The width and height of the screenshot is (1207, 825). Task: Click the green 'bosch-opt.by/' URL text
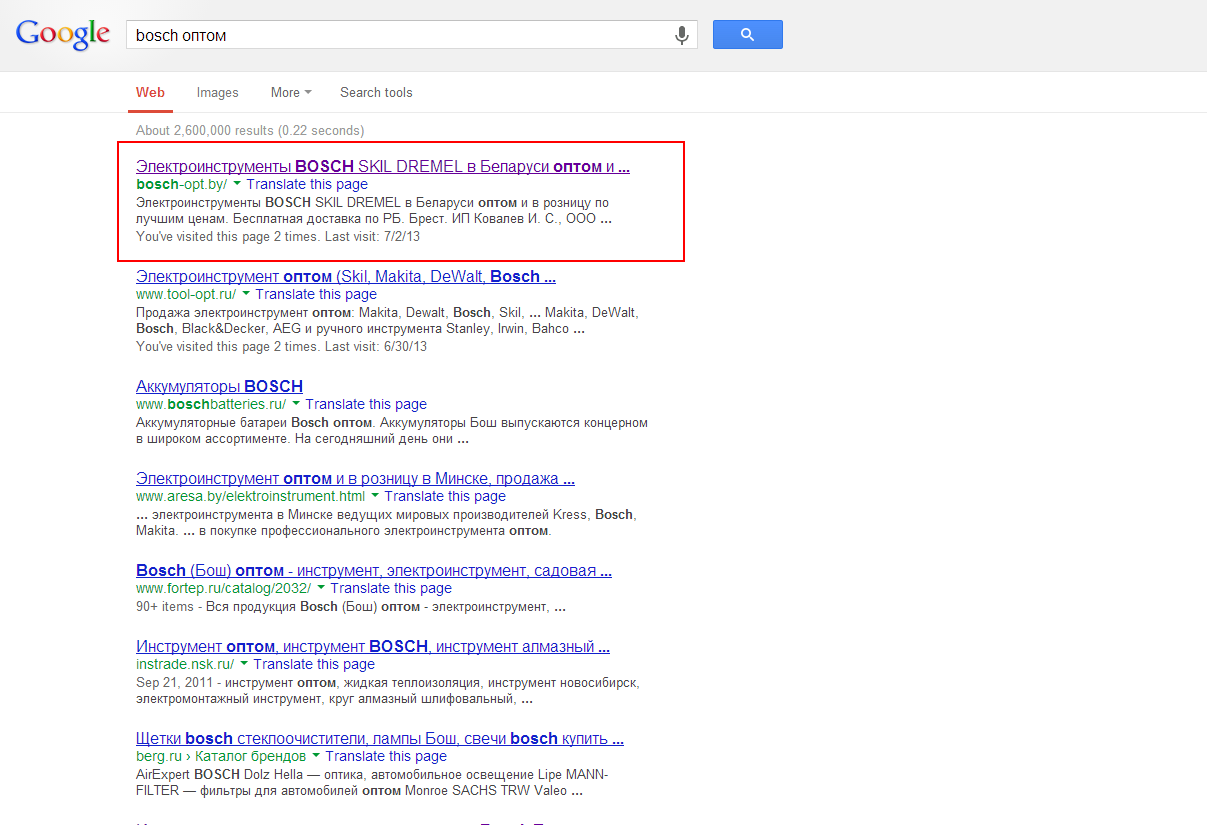click(182, 184)
